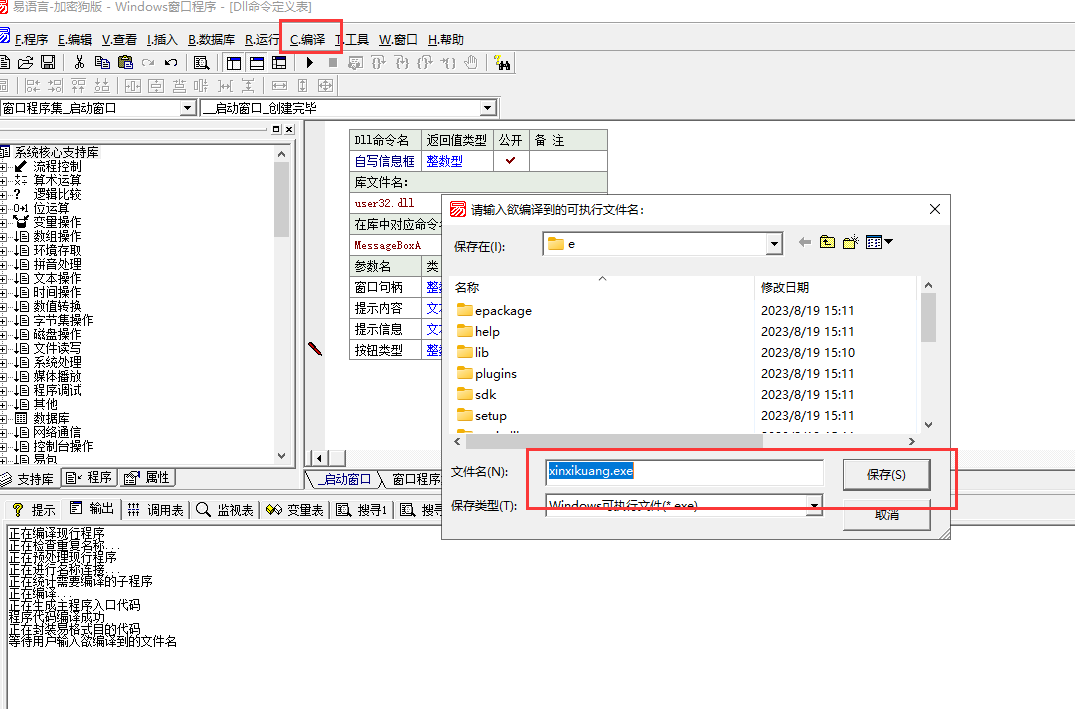Open the view menu icon in save dialog
Screen dimensions: 1075x709
(x=879, y=242)
